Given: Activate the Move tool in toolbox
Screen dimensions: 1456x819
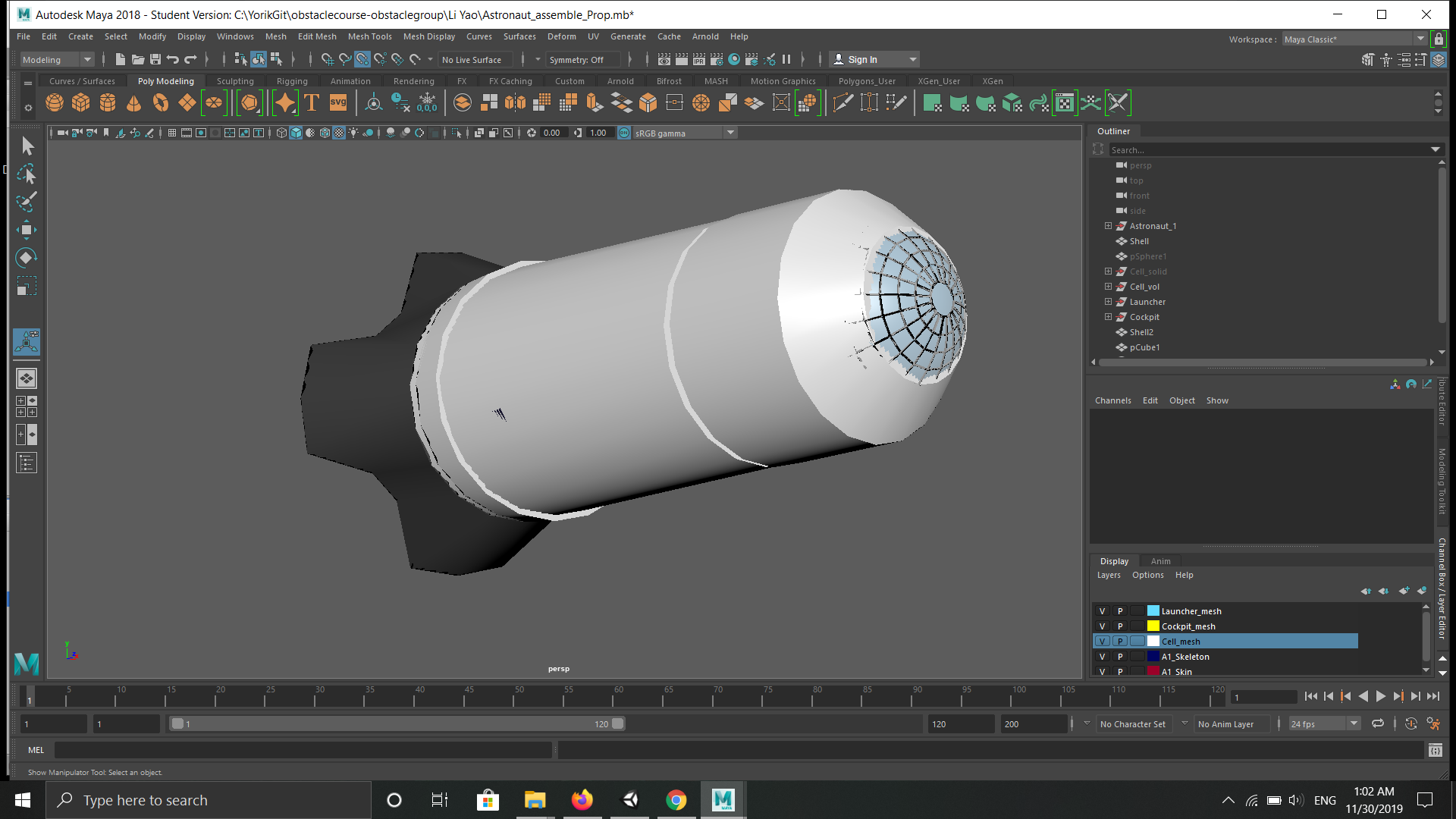Looking at the screenshot, I should 27,230.
